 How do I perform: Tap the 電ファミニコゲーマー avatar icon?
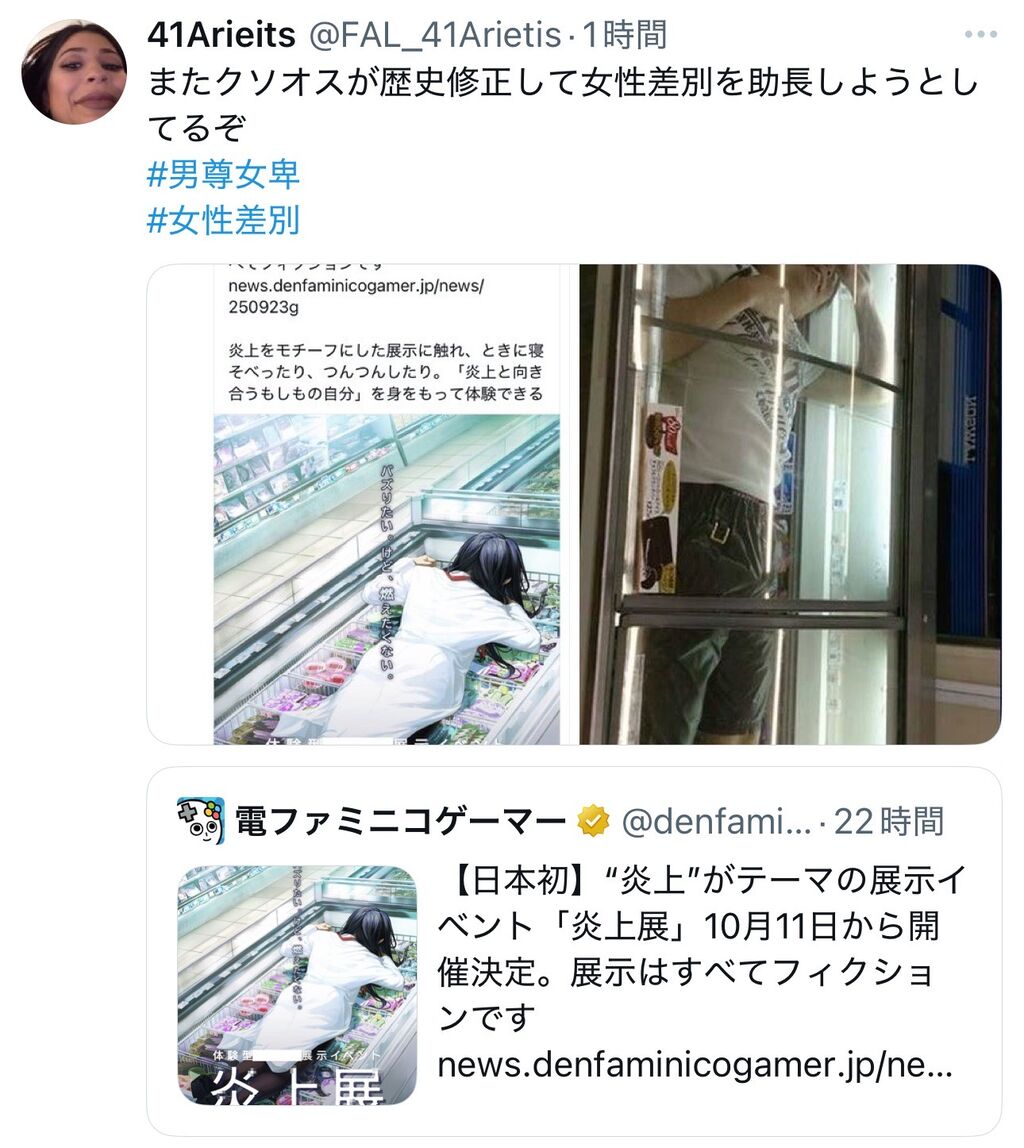pos(200,820)
